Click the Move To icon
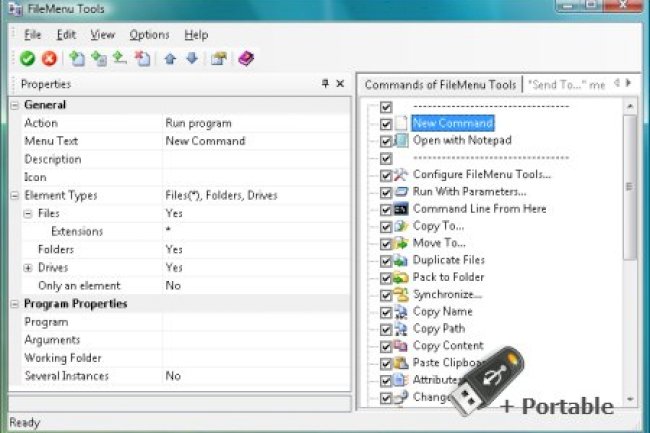This screenshot has height=433, width=650. (401, 243)
